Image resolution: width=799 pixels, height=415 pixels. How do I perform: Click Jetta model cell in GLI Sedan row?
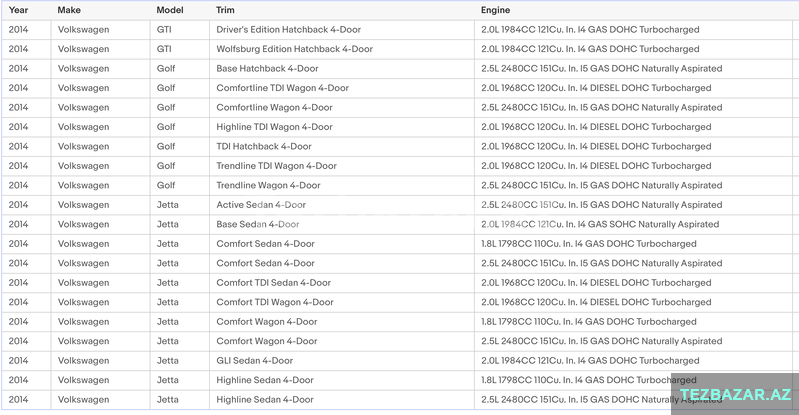click(168, 360)
